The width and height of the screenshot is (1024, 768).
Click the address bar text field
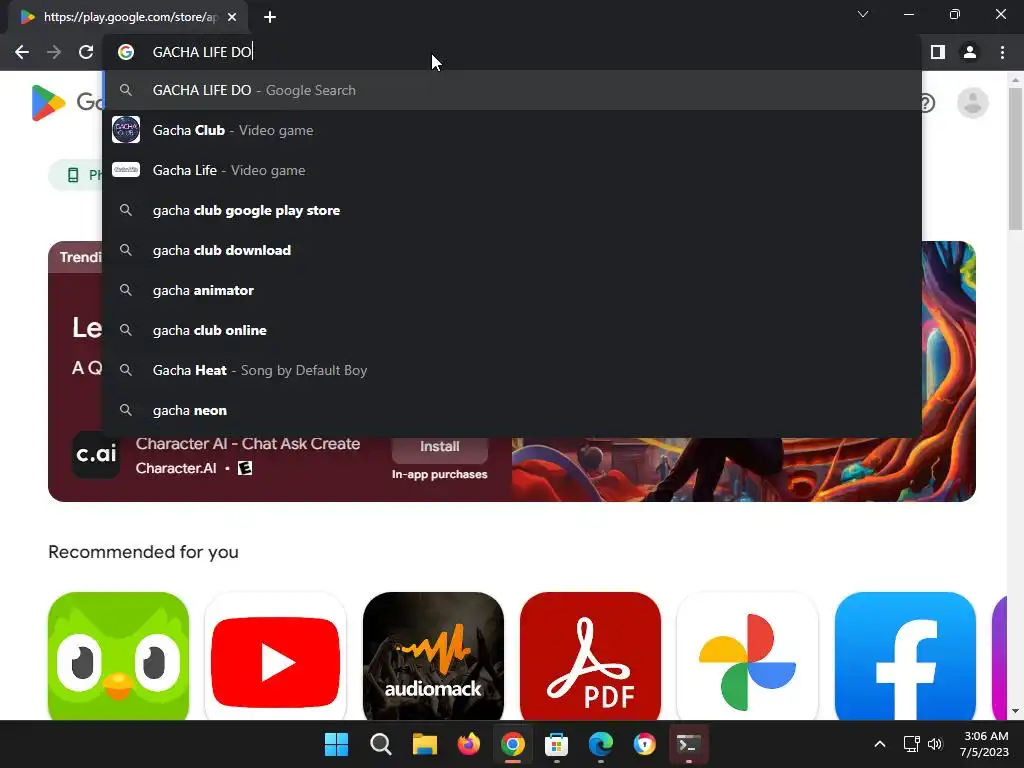click(511, 52)
